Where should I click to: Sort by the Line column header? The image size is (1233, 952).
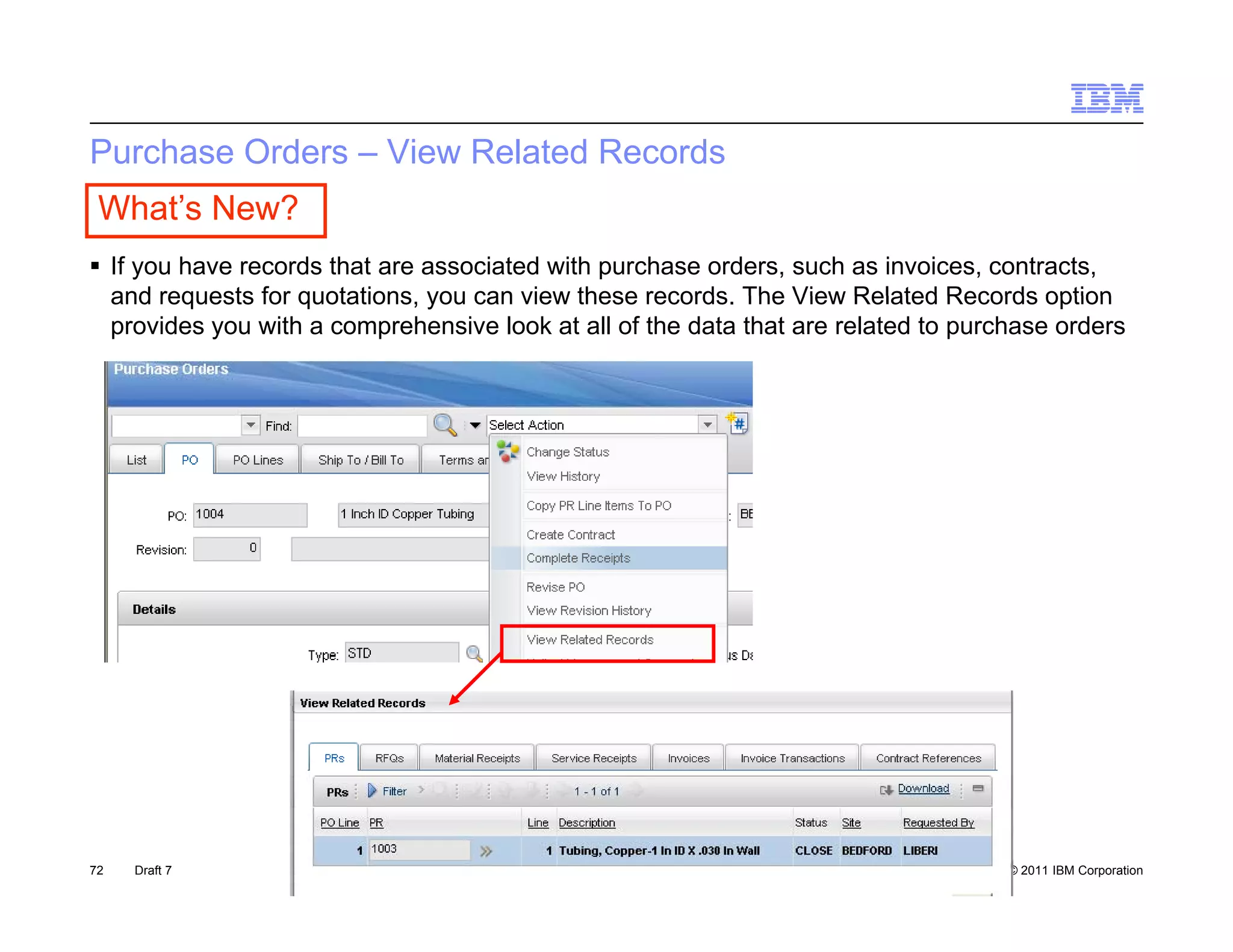(x=538, y=823)
